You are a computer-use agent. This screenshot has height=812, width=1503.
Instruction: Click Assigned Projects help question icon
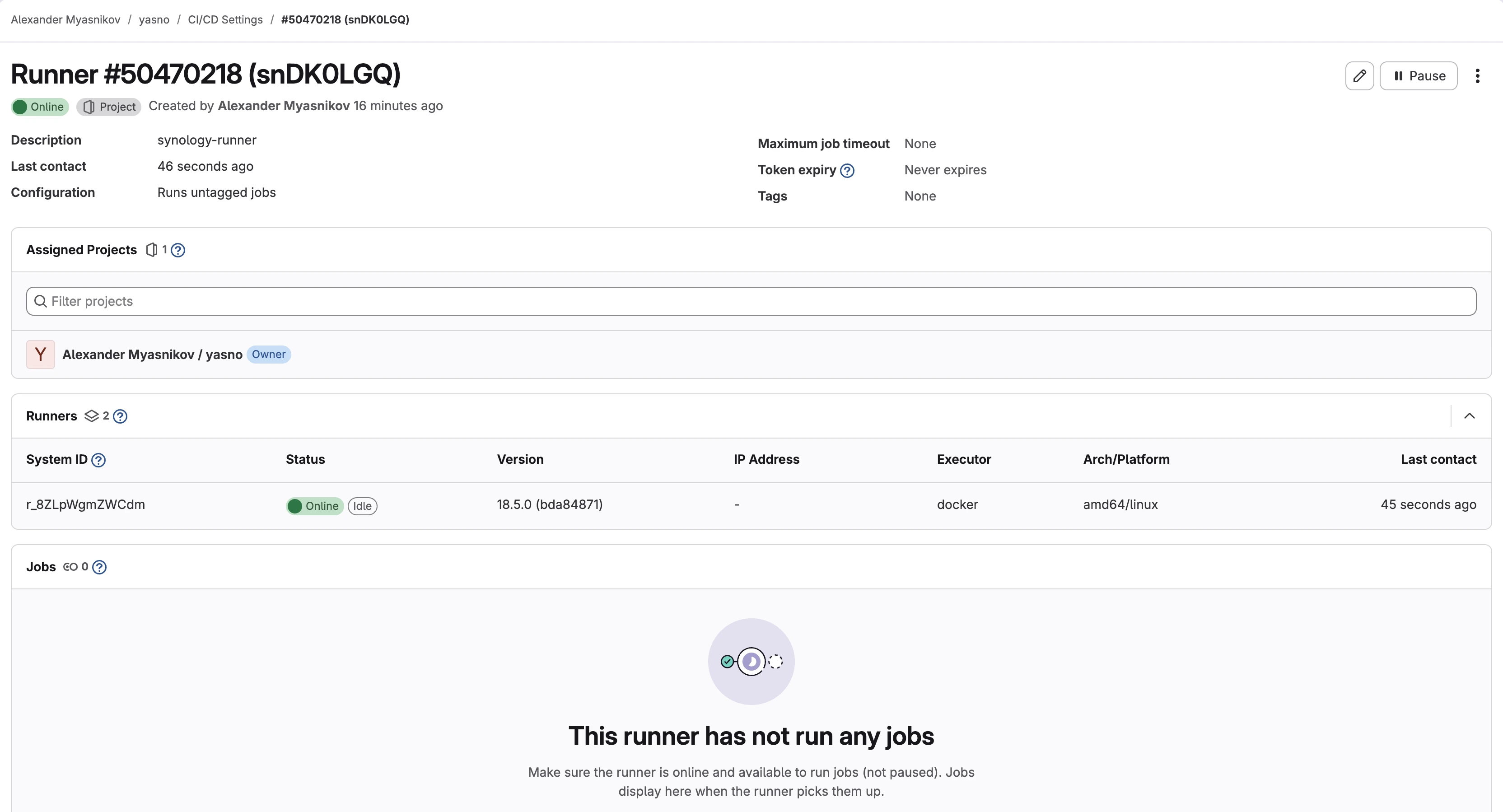[x=178, y=250]
